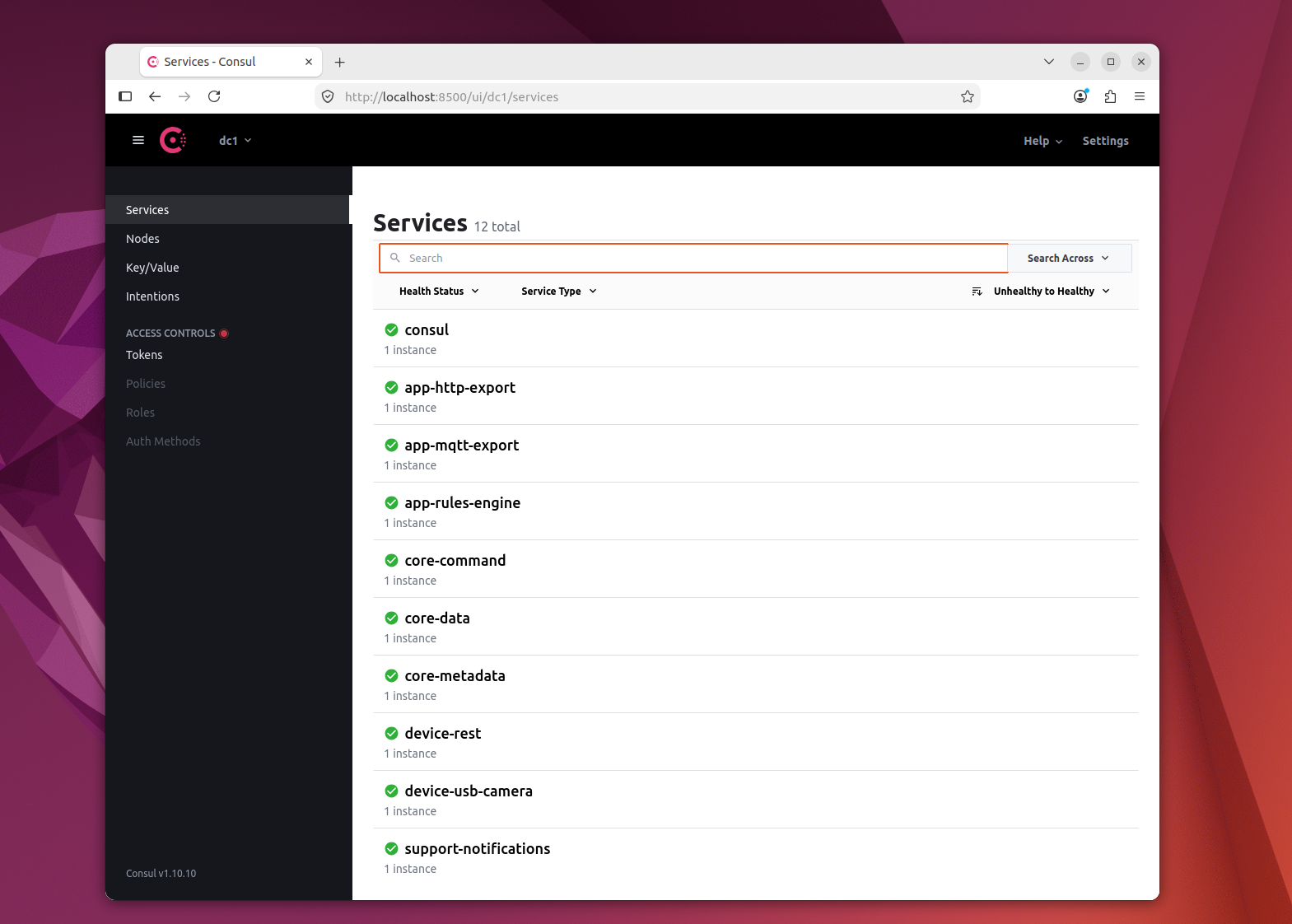The width and height of the screenshot is (1292, 924).
Task: Click the browser address bar URL
Action: (451, 96)
